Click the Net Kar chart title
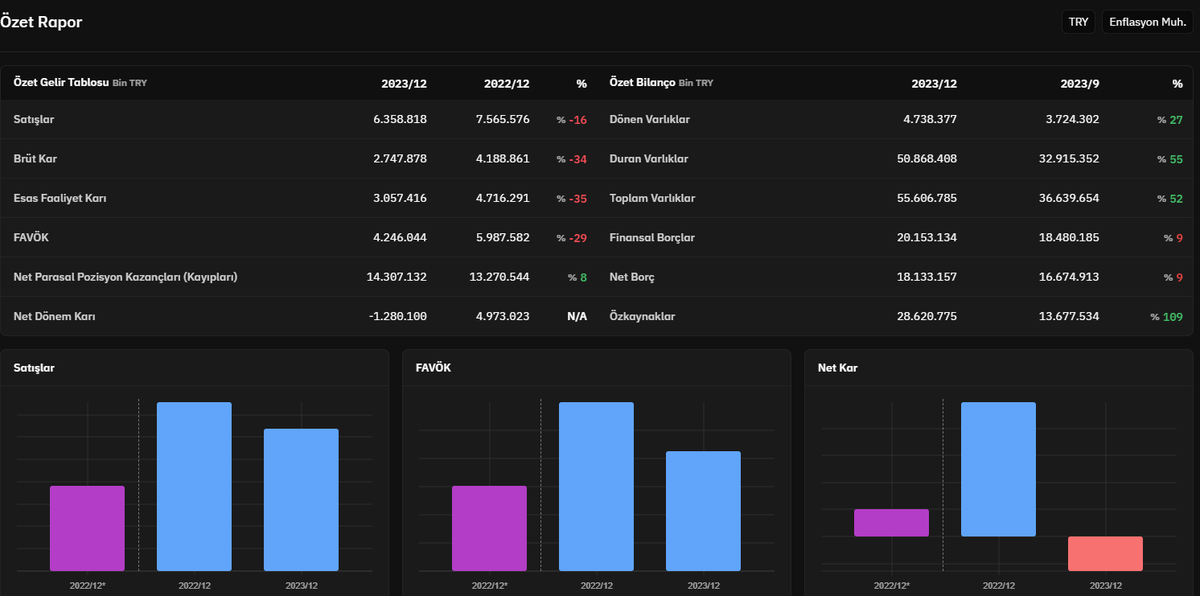 837,368
